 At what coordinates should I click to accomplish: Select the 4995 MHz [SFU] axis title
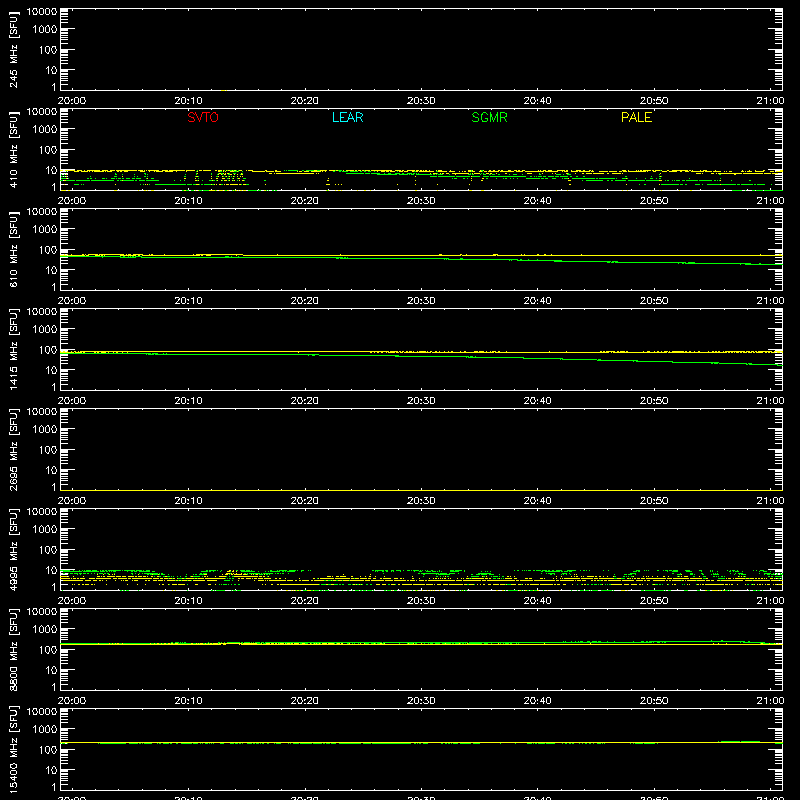[13, 549]
